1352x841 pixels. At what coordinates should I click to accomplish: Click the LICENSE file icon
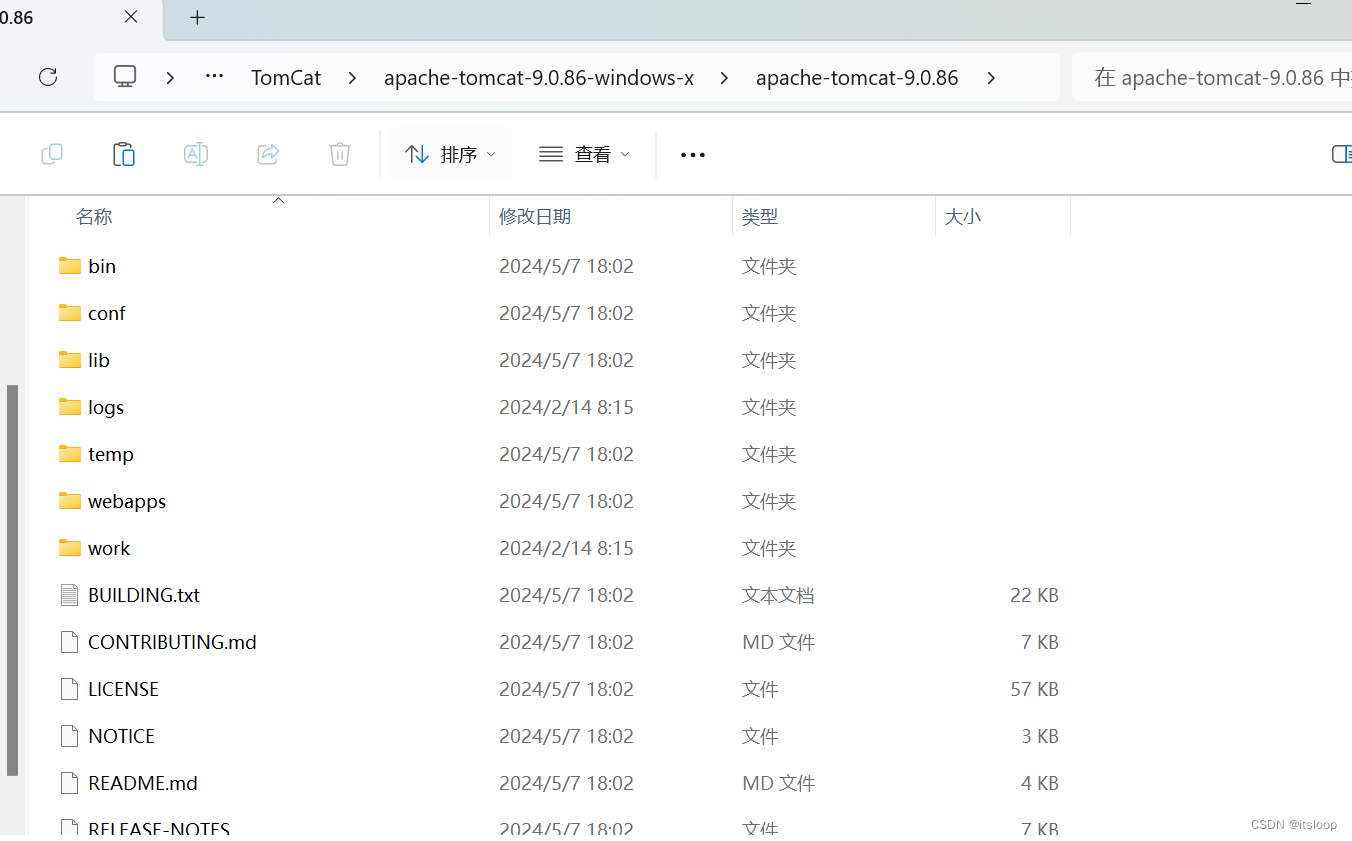[x=69, y=689]
